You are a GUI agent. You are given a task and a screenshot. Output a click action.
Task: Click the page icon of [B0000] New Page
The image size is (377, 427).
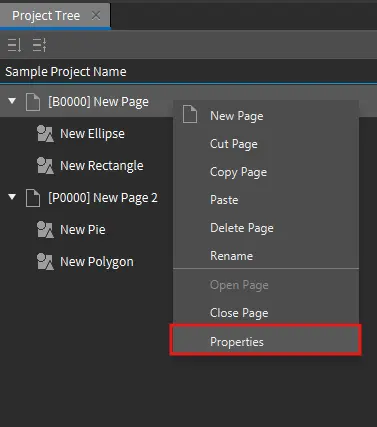click(x=33, y=102)
